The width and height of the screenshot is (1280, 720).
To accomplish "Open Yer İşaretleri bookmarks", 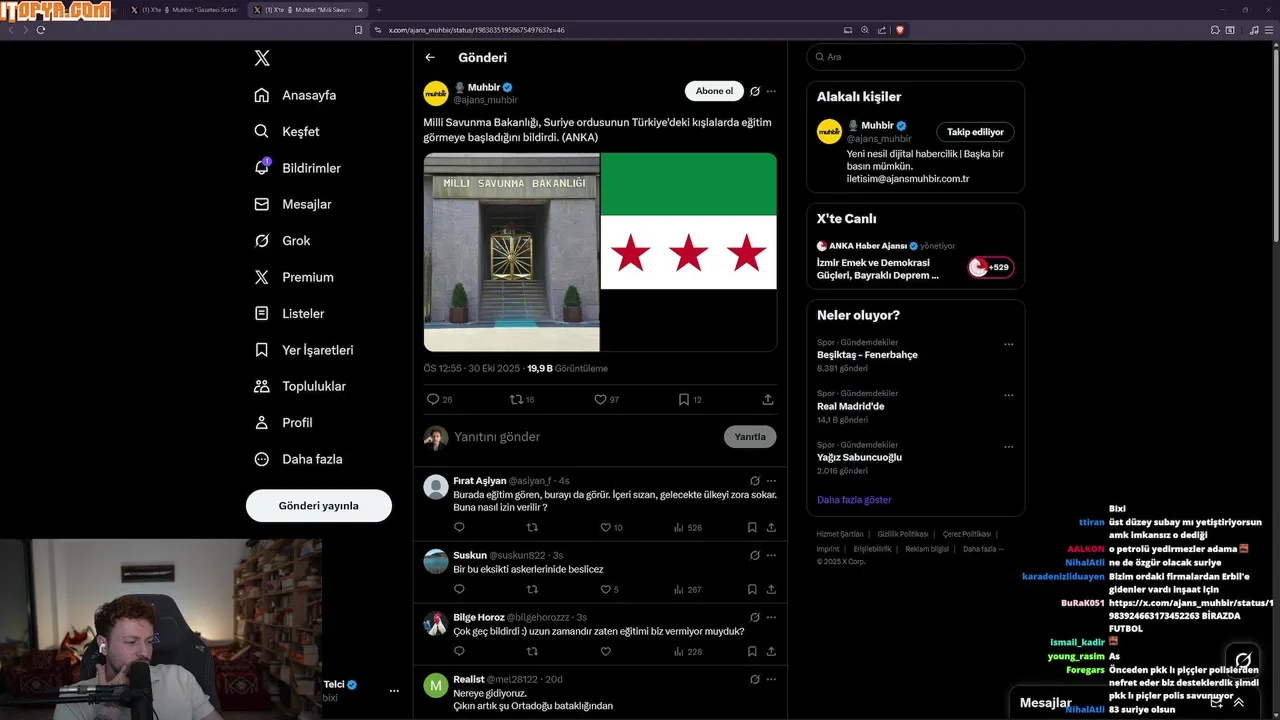I will (303, 350).
